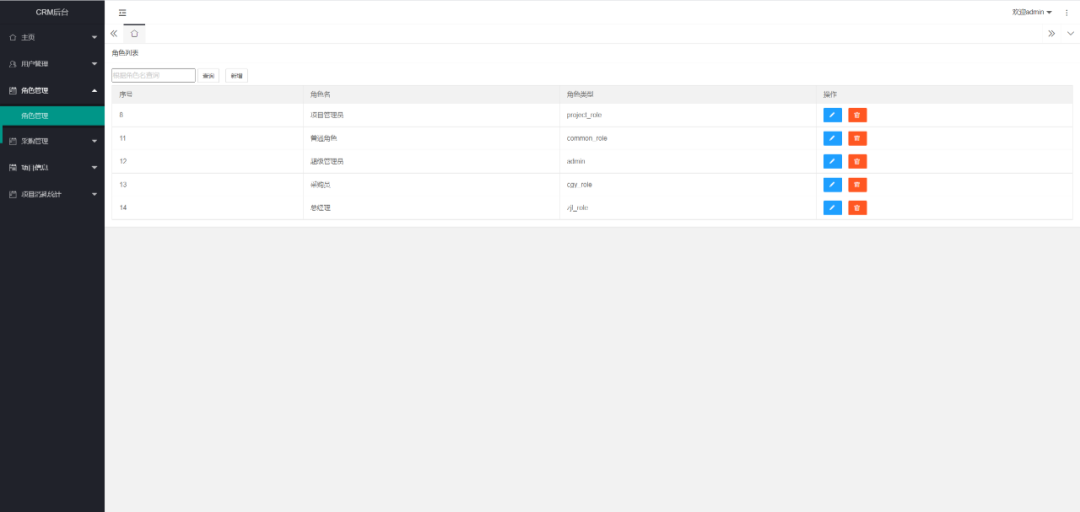Click the 新增 add button
The height and width of the screenshot is (512, 1080).
(x=236, y=76)
